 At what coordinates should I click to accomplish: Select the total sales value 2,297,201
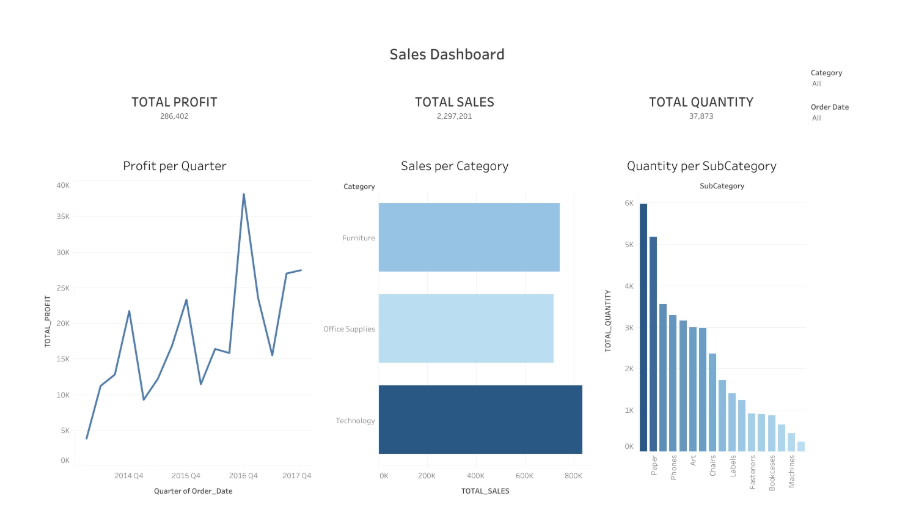pyautogui.click(x=454, y=116)
